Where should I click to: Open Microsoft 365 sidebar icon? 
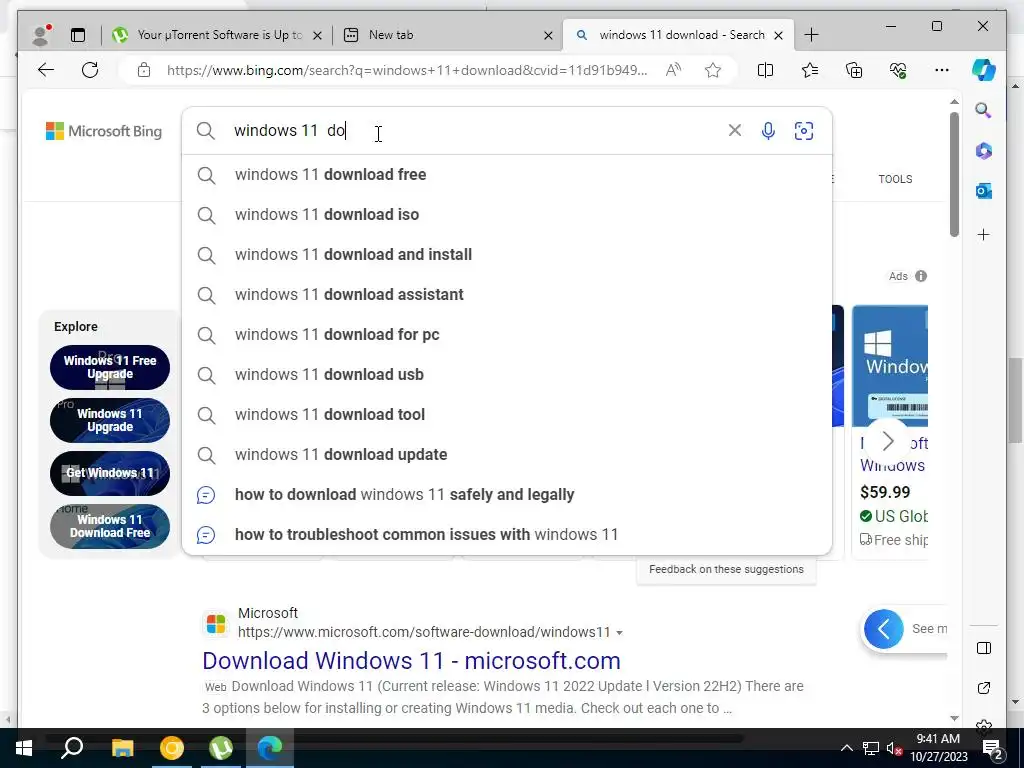[x=984, y=151]
